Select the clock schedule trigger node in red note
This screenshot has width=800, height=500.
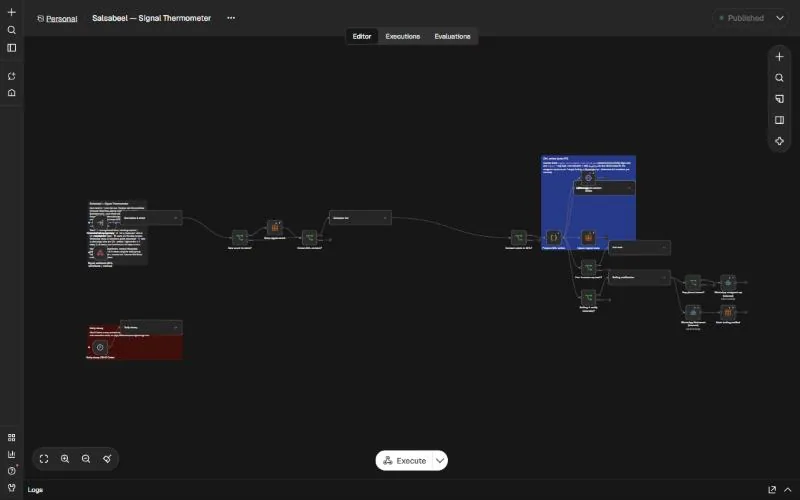[100, 347]
